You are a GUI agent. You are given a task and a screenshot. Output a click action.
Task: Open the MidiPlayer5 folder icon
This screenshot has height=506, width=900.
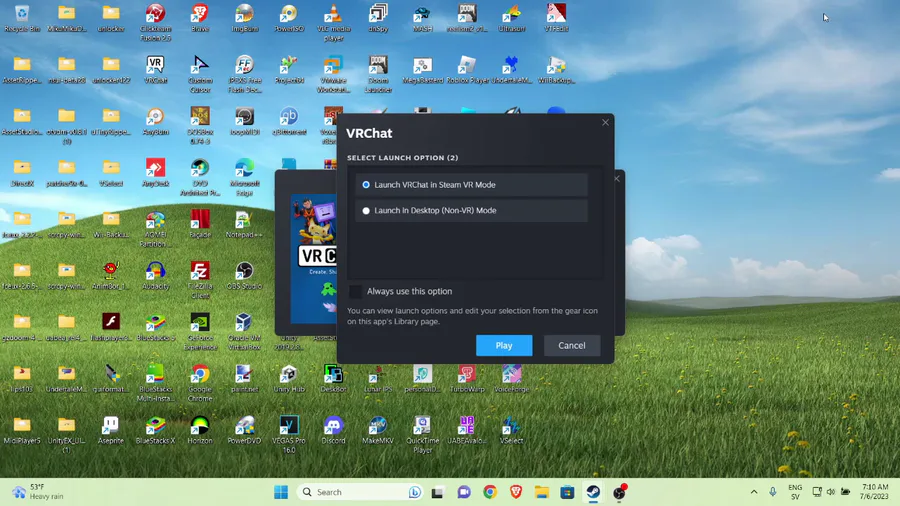coord(22,430)
